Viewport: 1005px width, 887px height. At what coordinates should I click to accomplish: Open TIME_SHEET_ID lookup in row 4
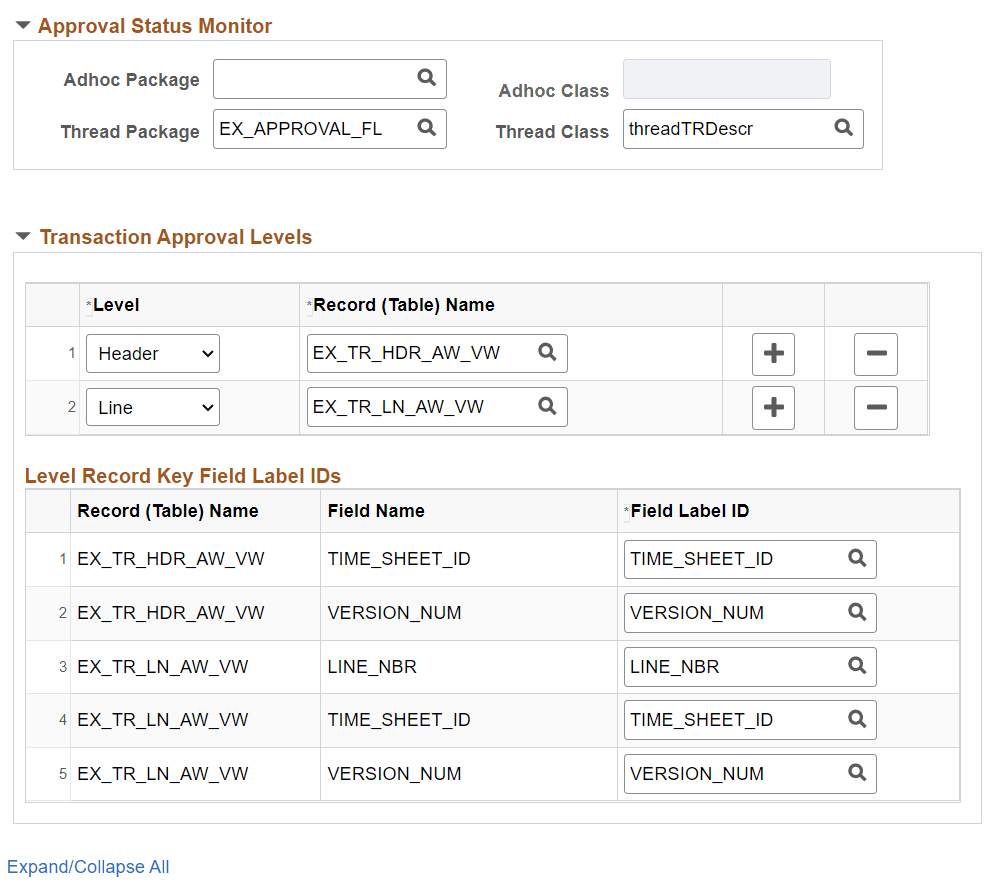(x=857, y=719)
